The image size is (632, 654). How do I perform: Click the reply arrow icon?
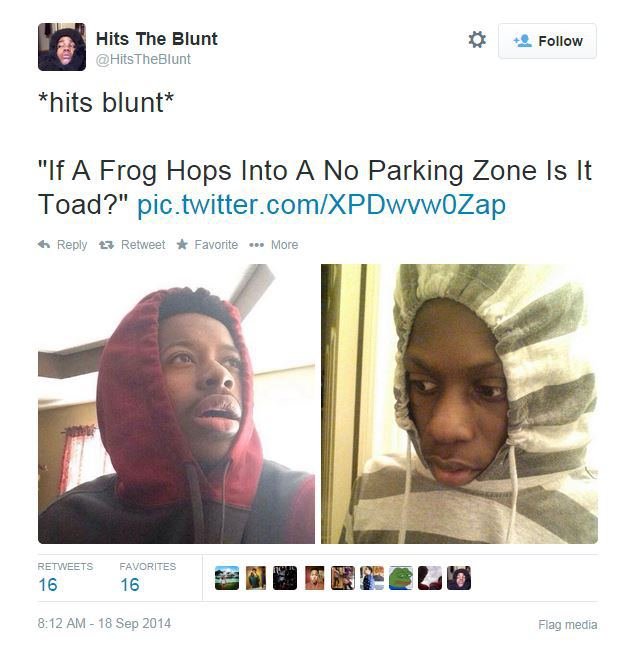coord(44,244)
